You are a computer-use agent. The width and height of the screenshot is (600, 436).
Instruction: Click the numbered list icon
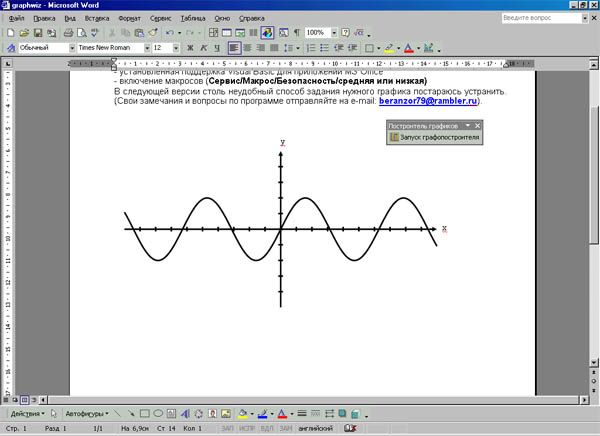(x=311, y=48)
